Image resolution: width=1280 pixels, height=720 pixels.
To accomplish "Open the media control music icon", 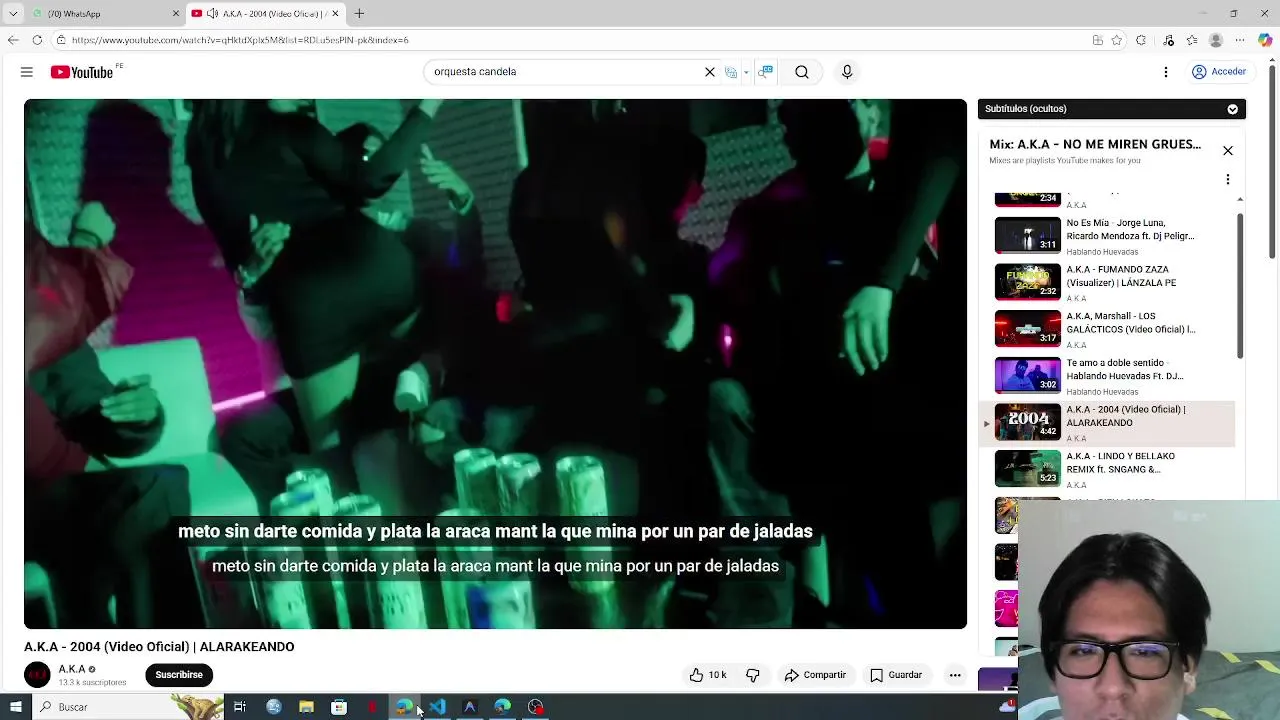I will [1169, 40].
